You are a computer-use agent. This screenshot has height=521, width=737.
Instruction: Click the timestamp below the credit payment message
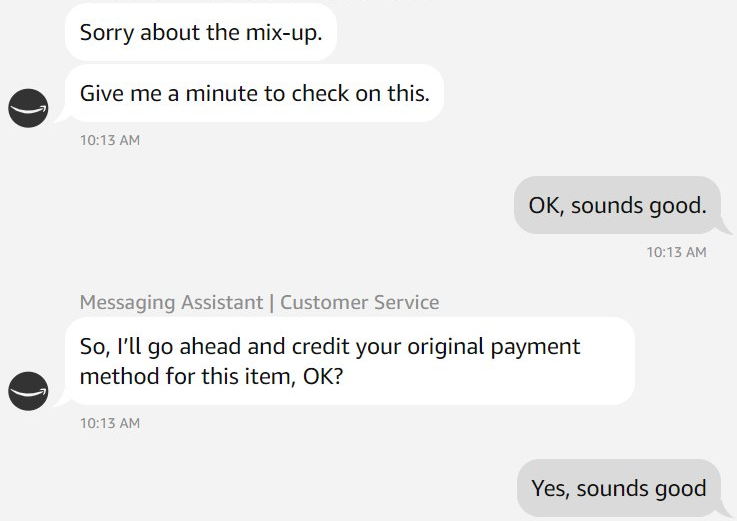110,423
